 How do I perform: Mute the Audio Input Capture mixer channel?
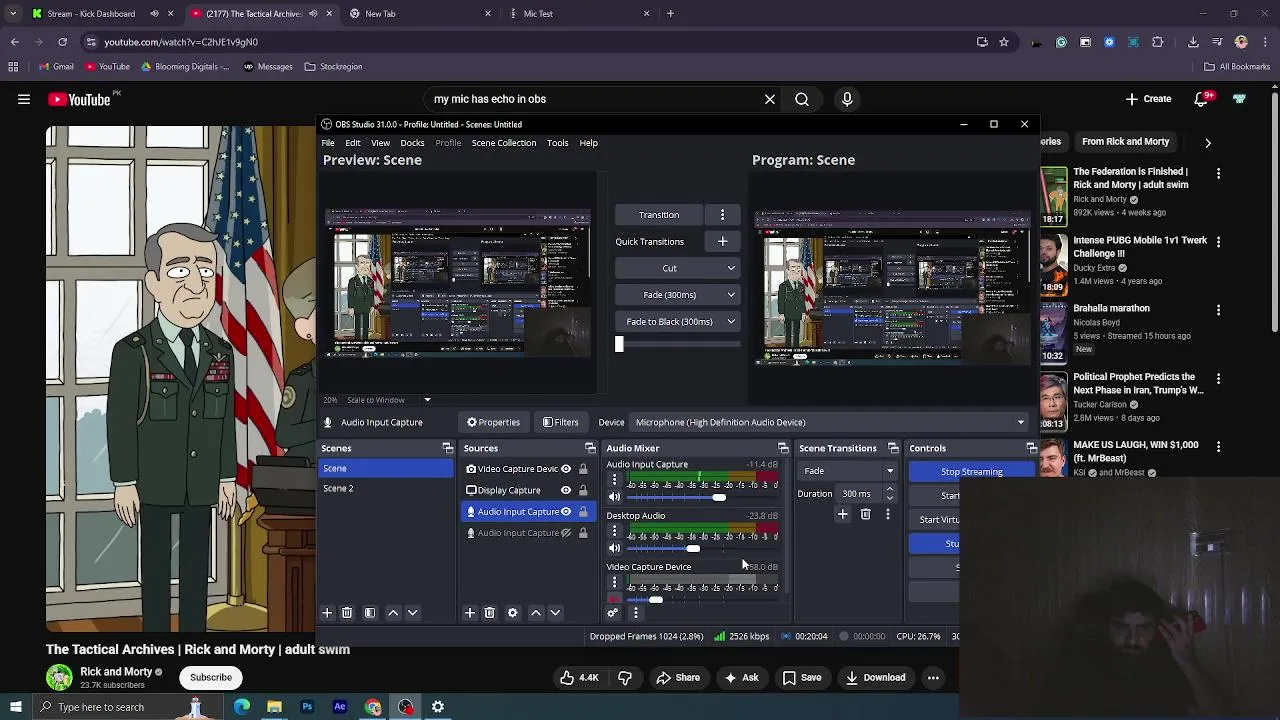pyautogui.click(x=614, y=497)
